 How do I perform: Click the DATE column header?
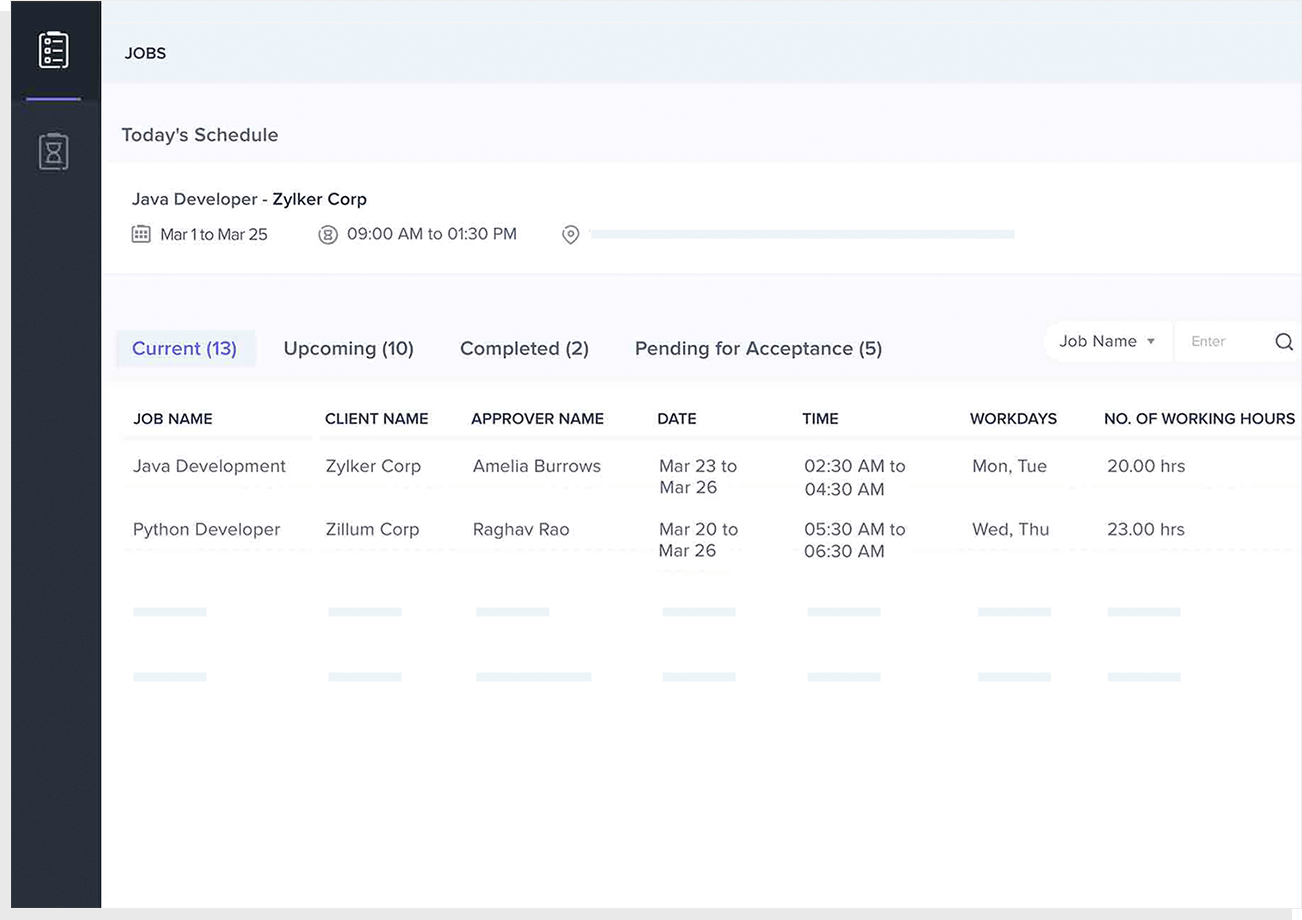[x=677, y=419]
